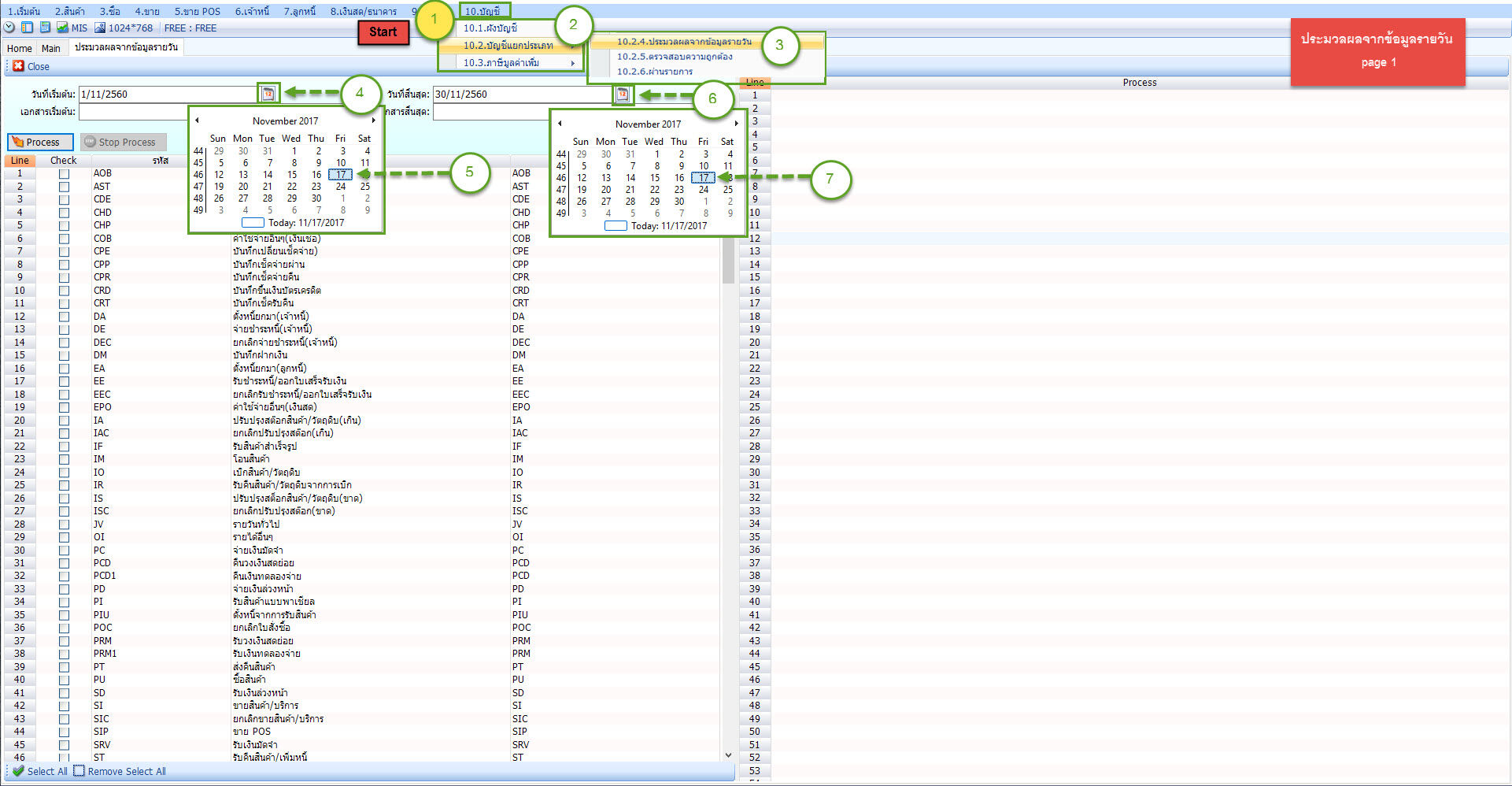
Task: Click November 2017 title in the left calendar
Action: (285, 120)
